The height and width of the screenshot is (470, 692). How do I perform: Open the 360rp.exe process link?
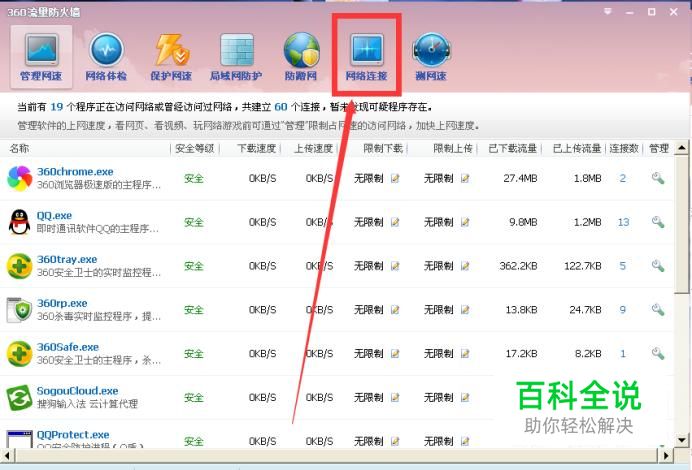(x=62, y=303)
